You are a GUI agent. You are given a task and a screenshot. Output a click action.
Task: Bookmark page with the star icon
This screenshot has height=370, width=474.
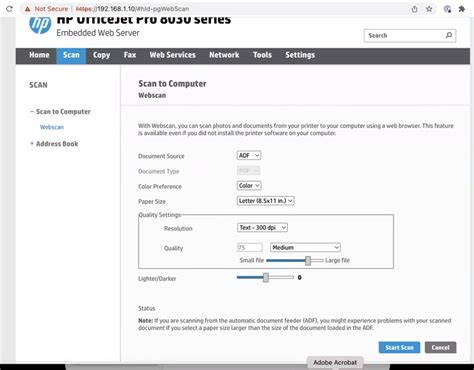click(429, 9)
